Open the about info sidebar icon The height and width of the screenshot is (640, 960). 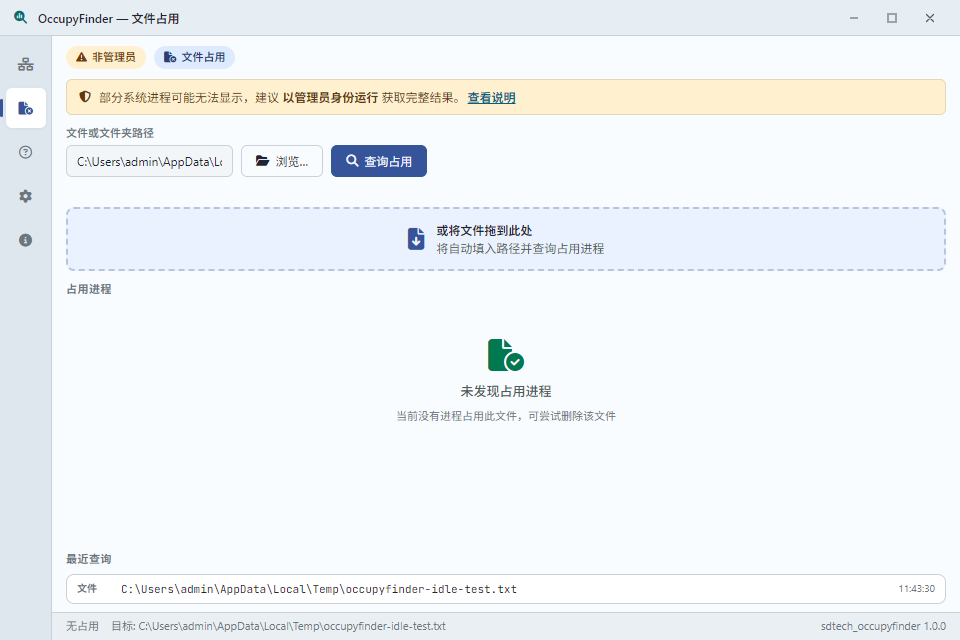tap(25, 240)
